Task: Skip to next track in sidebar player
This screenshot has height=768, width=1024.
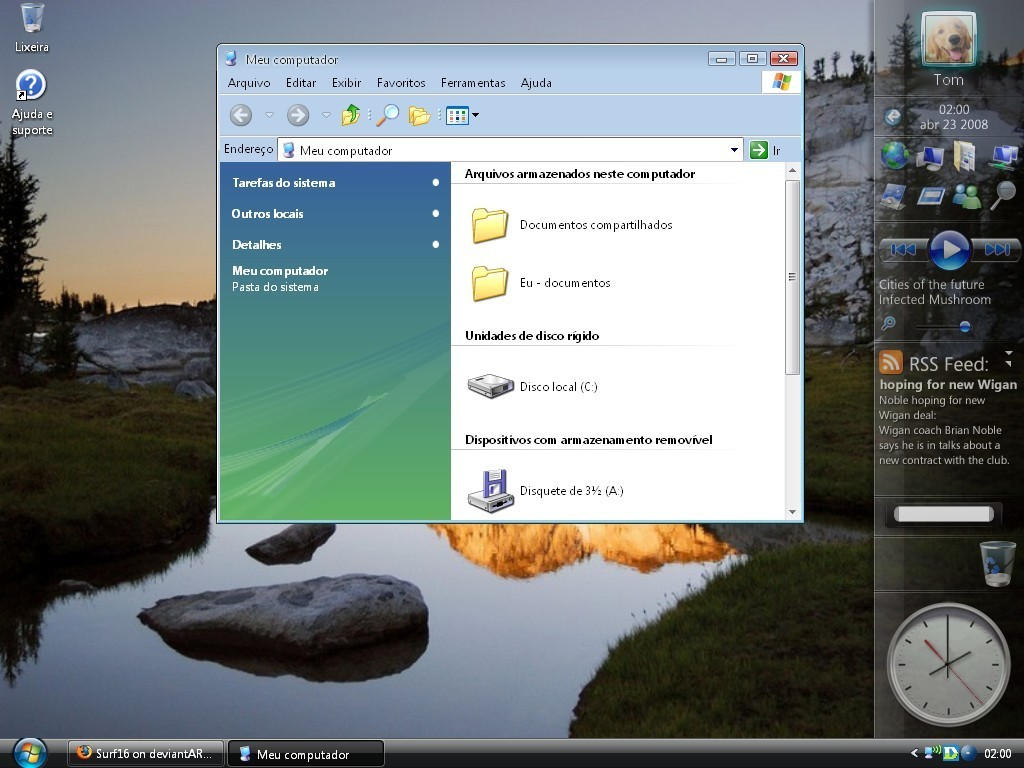Action: point(995,249)
